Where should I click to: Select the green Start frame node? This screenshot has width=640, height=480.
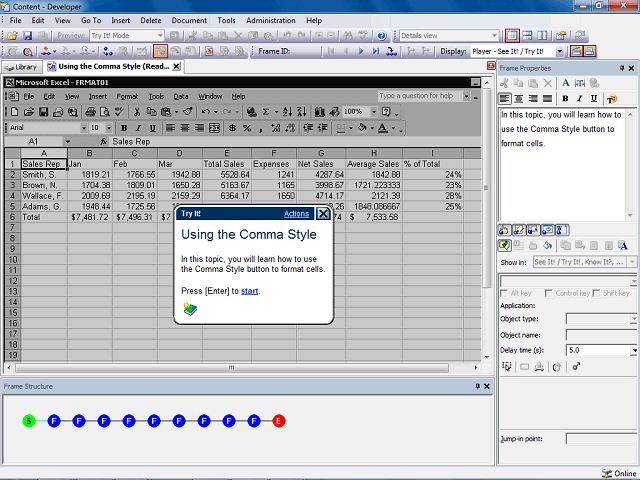click(29, 421)
